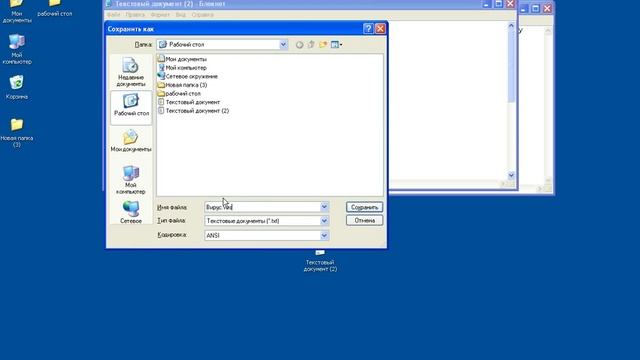
Task: Select Мои документы in the file list
Action: click(182, 59)
